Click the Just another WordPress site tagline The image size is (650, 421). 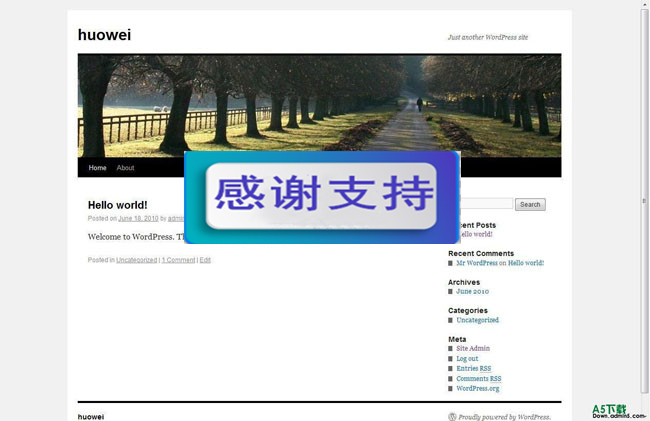[x=488, y=37]
